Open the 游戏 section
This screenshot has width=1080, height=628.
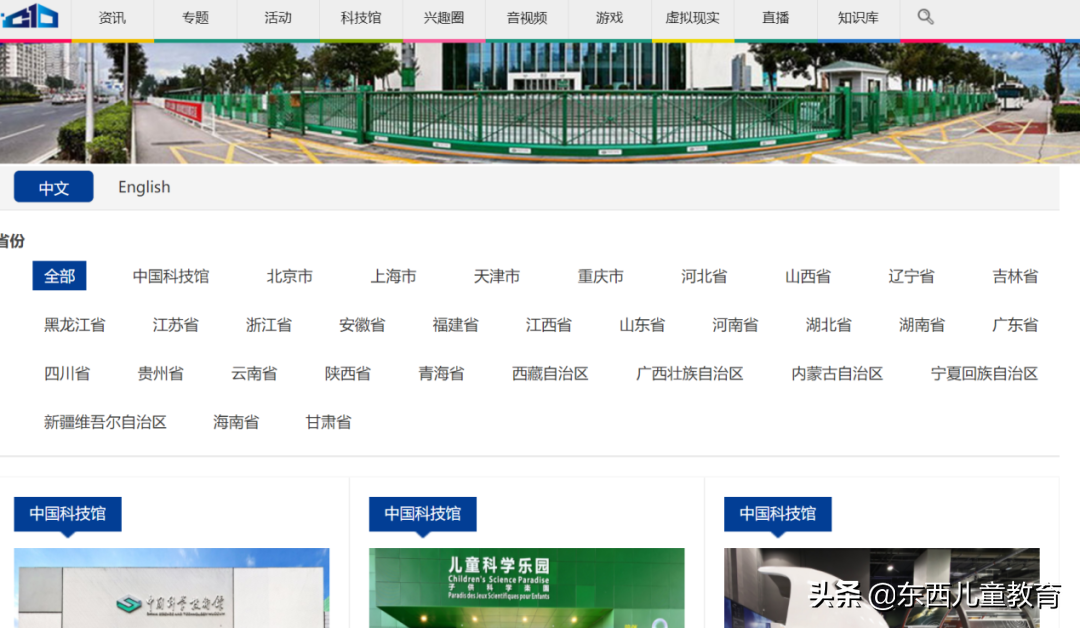click(x=609, y=16)
